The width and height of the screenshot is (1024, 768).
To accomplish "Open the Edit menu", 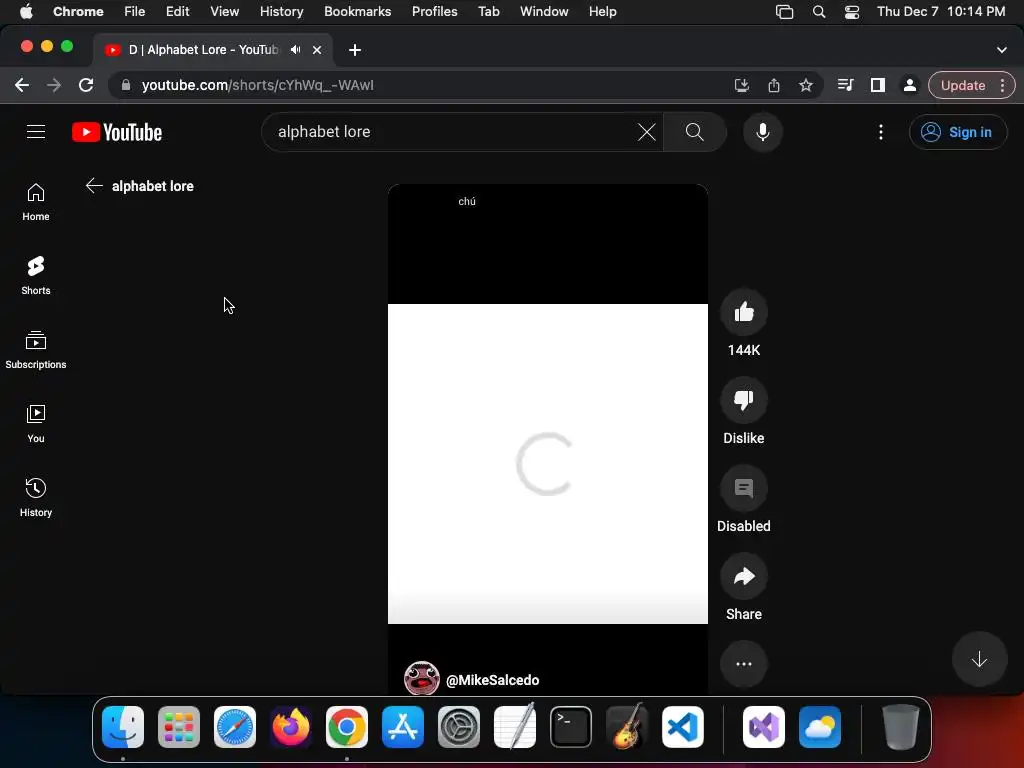I will [177, 12].
